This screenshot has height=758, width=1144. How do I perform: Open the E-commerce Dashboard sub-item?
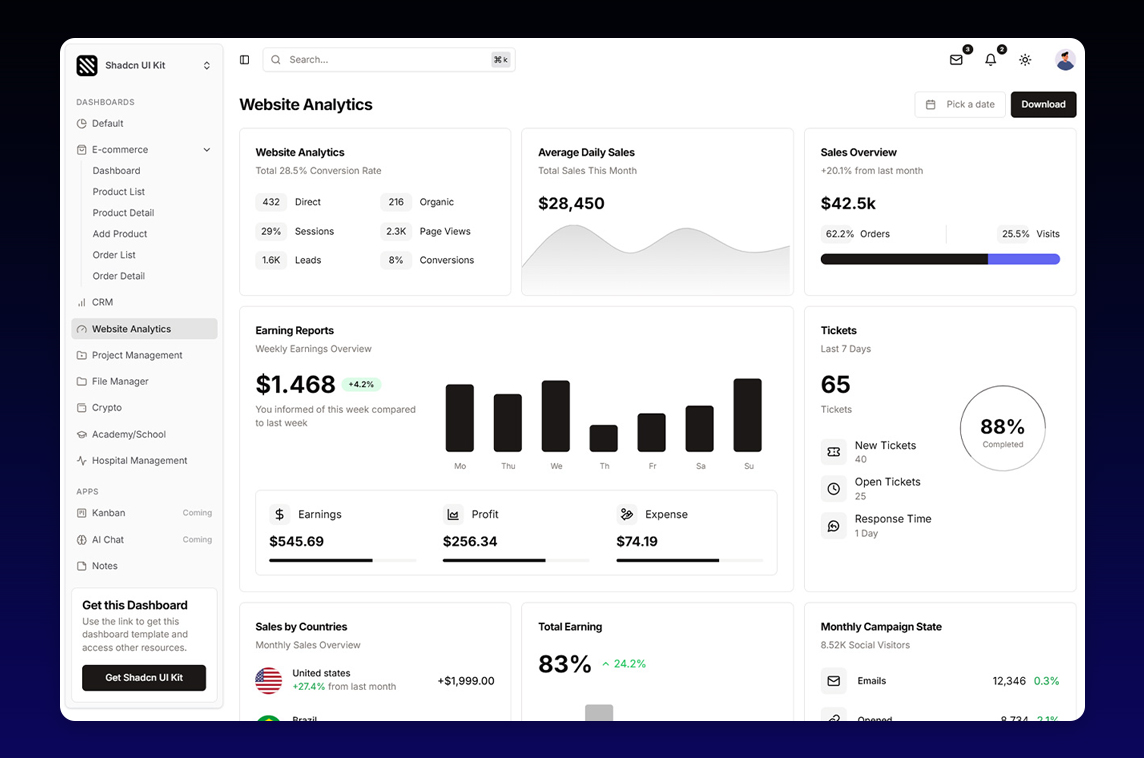tap(117, 171)
